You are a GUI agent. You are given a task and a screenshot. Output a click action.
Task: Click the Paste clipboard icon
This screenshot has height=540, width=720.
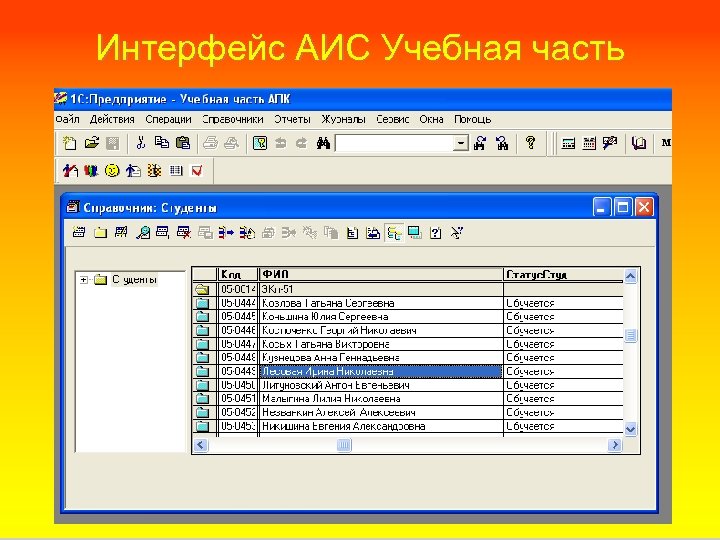[183, 143]
